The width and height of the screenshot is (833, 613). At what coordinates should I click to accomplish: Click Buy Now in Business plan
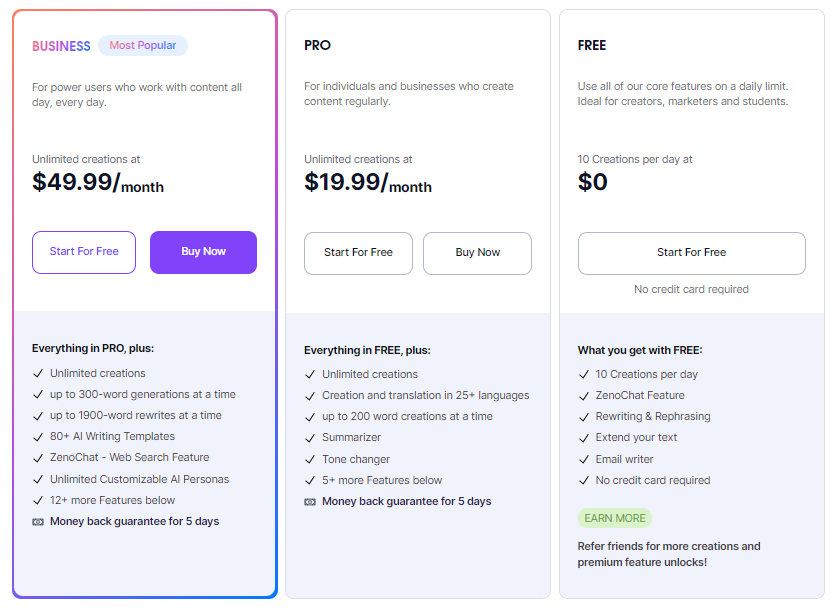[x=203, y=252]
